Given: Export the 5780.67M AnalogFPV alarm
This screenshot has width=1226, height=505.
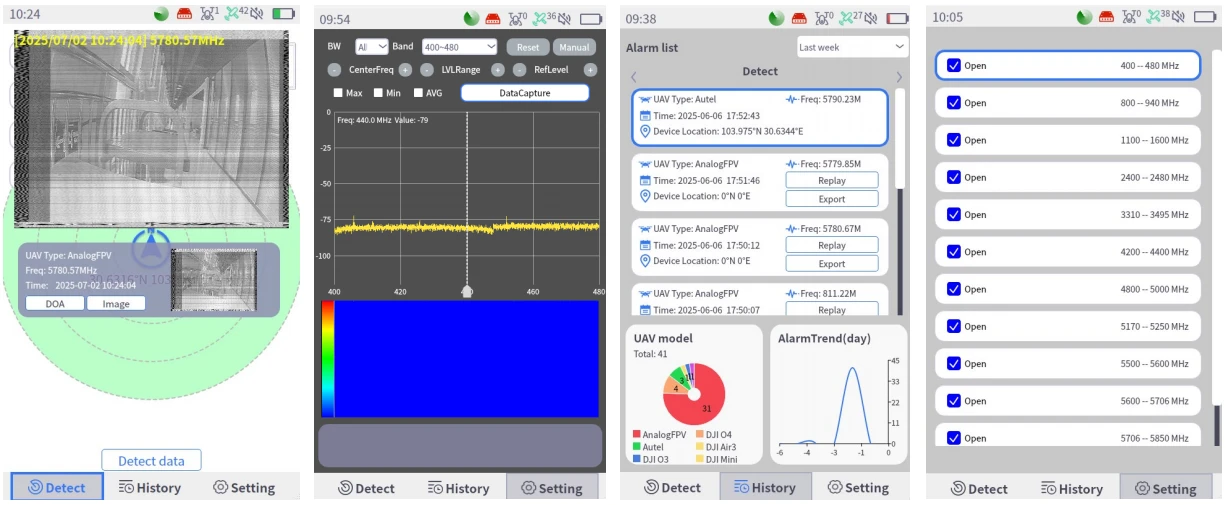Looking at the screenshot, I should [x=832, y=264].
